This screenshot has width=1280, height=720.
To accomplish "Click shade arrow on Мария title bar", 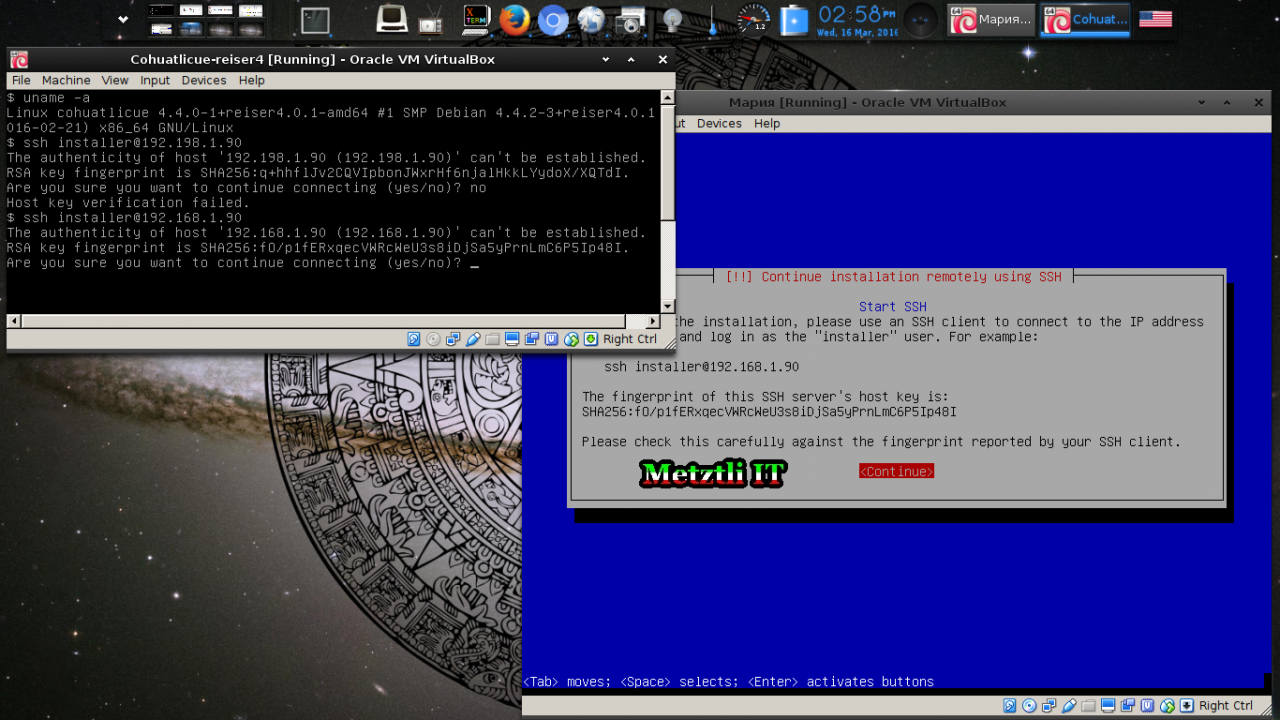I will pyautogui.click(x=1201, y=102).
